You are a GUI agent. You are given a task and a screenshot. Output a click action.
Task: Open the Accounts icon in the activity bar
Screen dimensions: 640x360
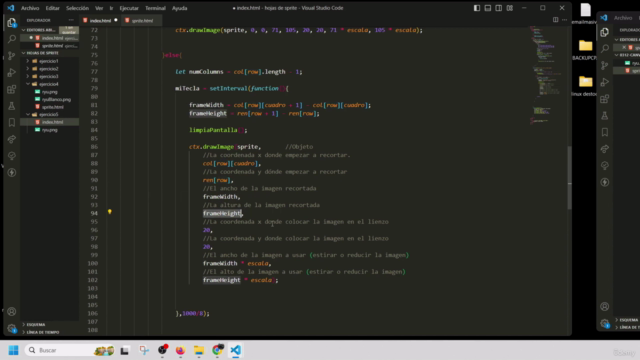(11, 311)
